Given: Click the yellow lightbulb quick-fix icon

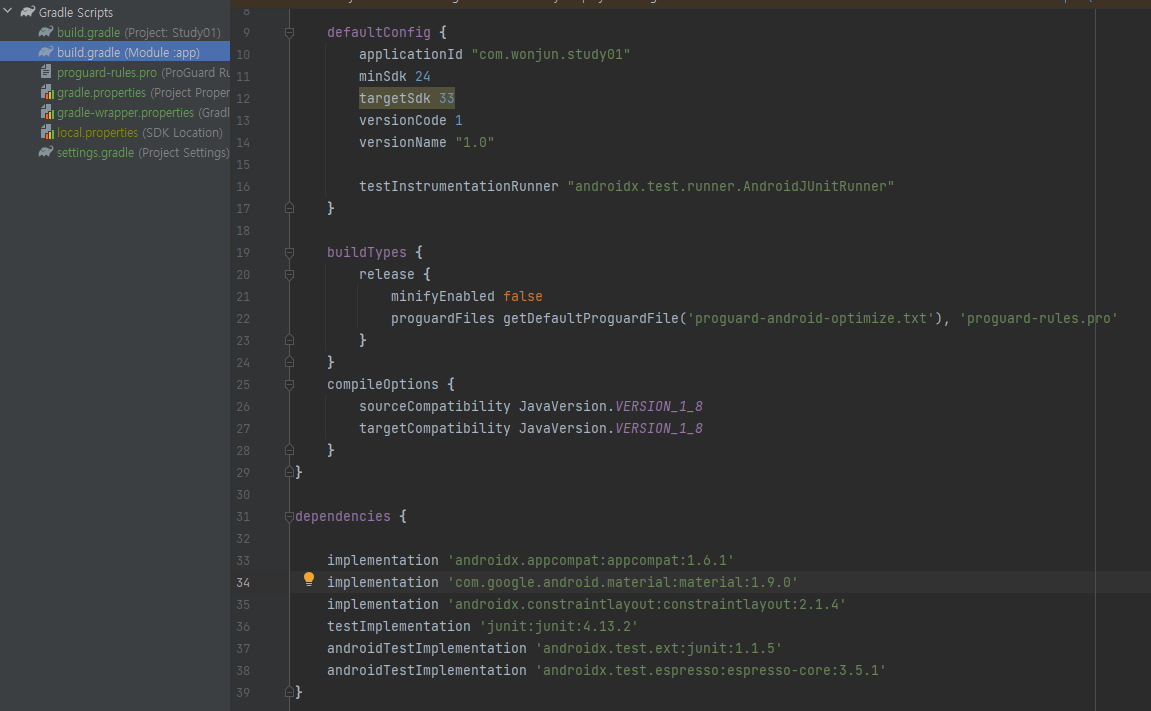Looking at the screenshot, I should coord(309,580).
